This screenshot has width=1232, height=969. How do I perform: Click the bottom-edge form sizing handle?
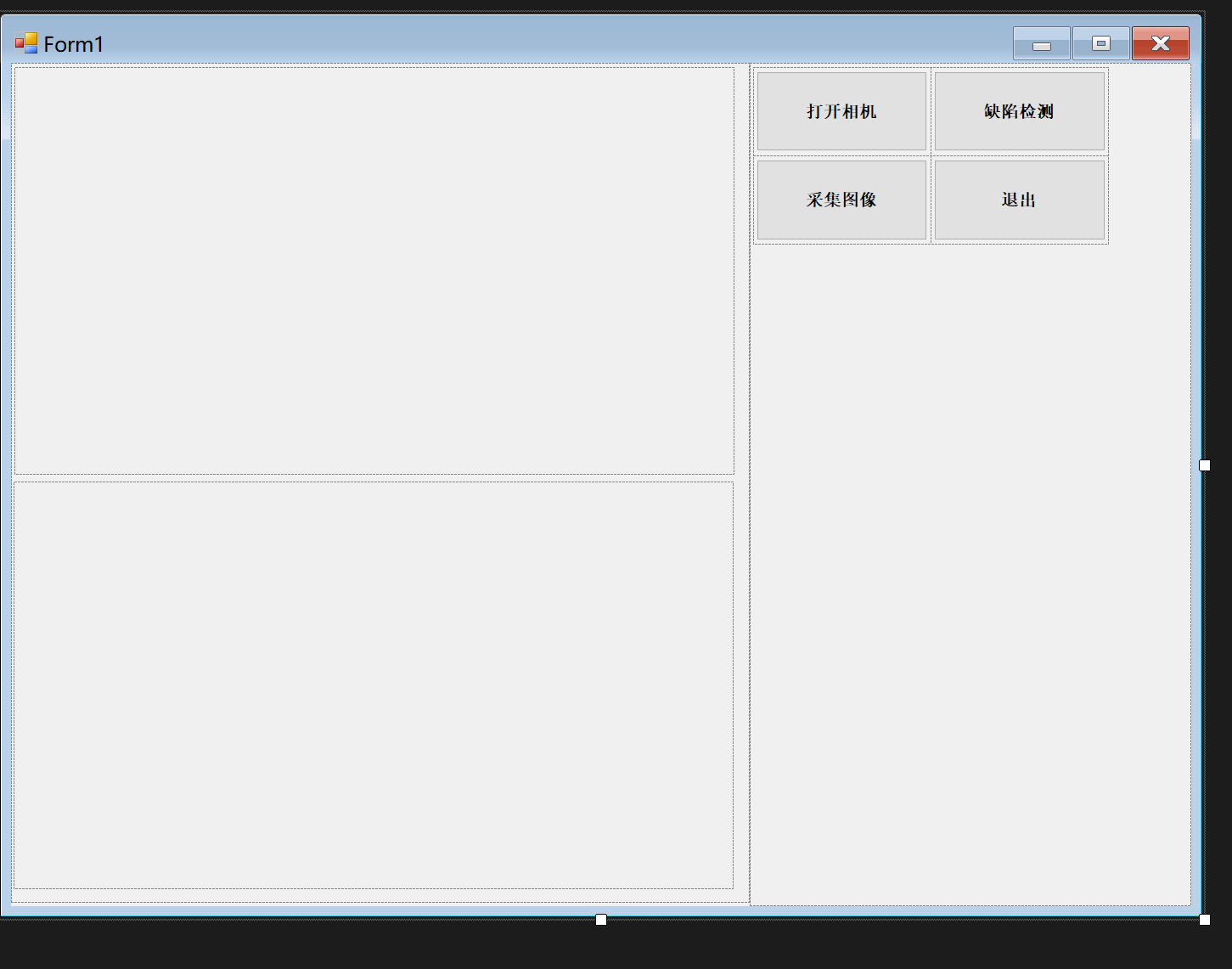click(x=601, y=920)
